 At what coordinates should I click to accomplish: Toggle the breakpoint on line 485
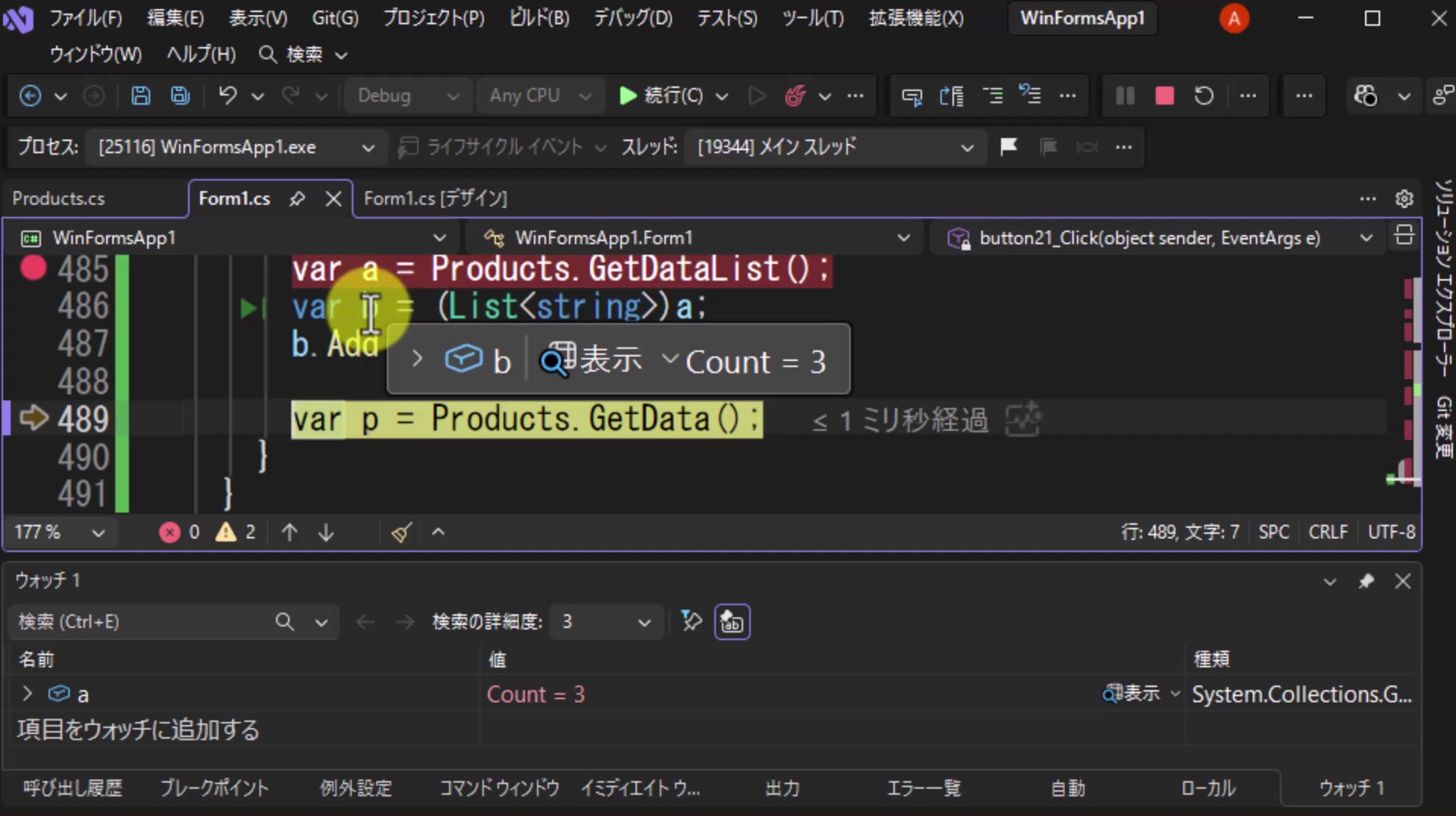point(33,268)
